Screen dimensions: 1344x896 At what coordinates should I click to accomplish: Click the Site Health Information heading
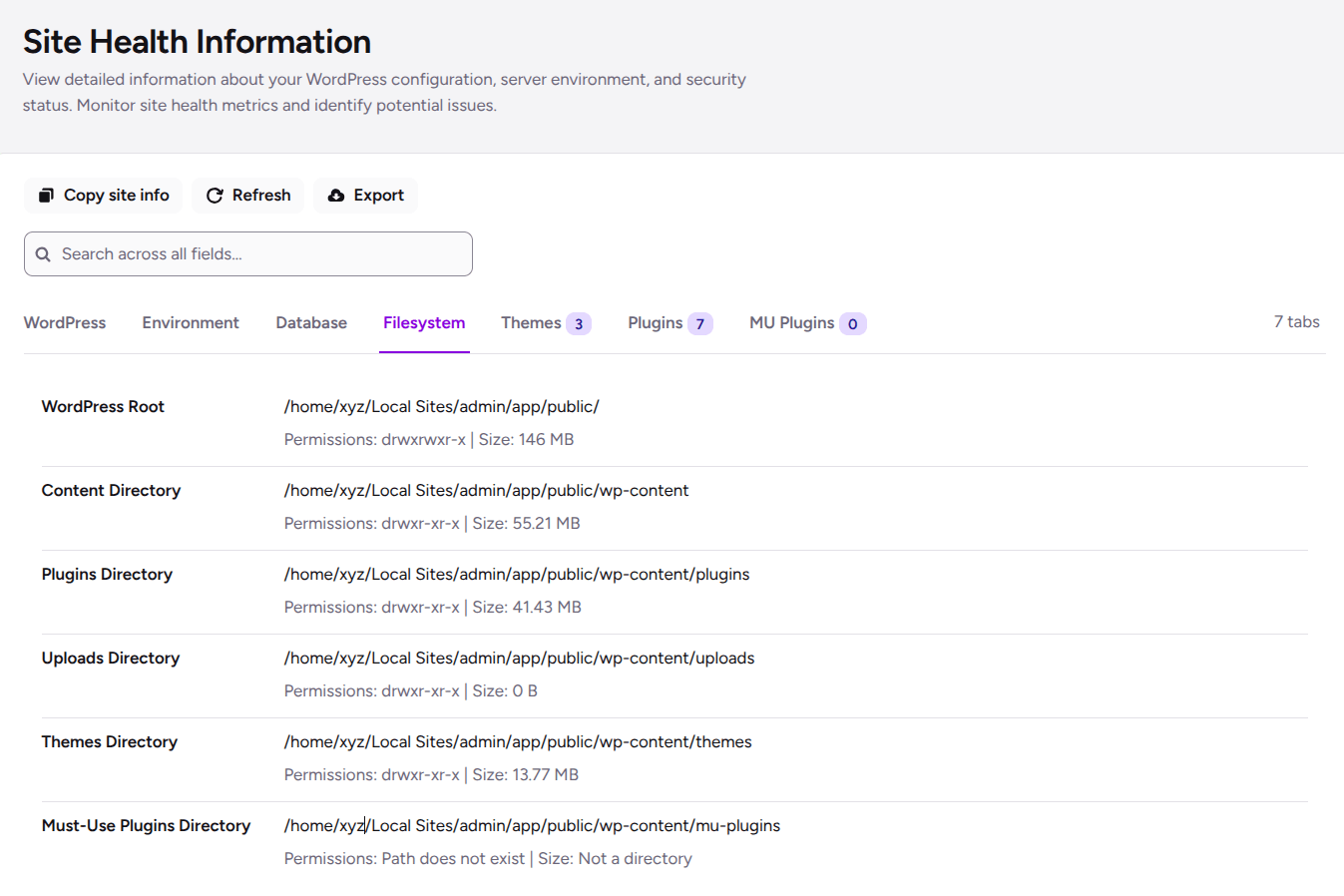(197, 42)
